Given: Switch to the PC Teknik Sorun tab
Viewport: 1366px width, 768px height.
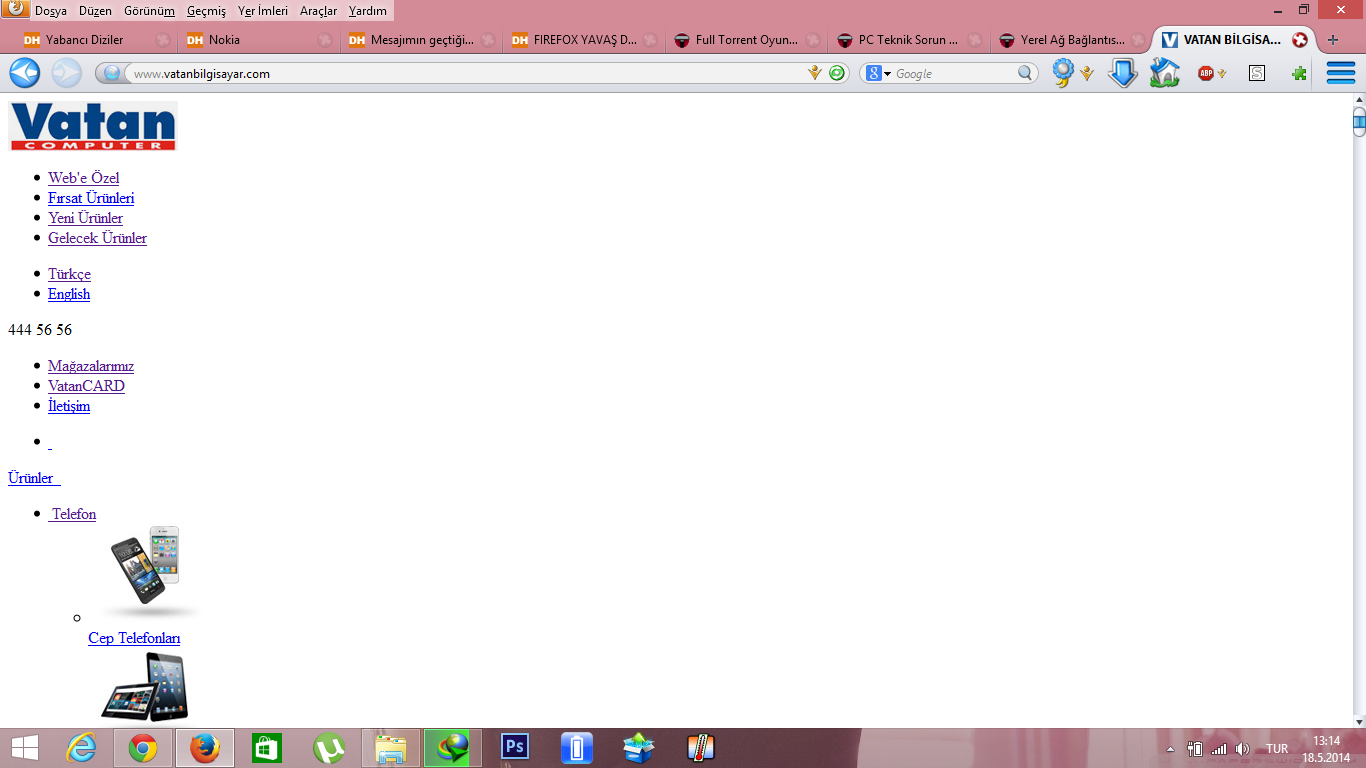Looking at the screenshot, I should [908, 40].
